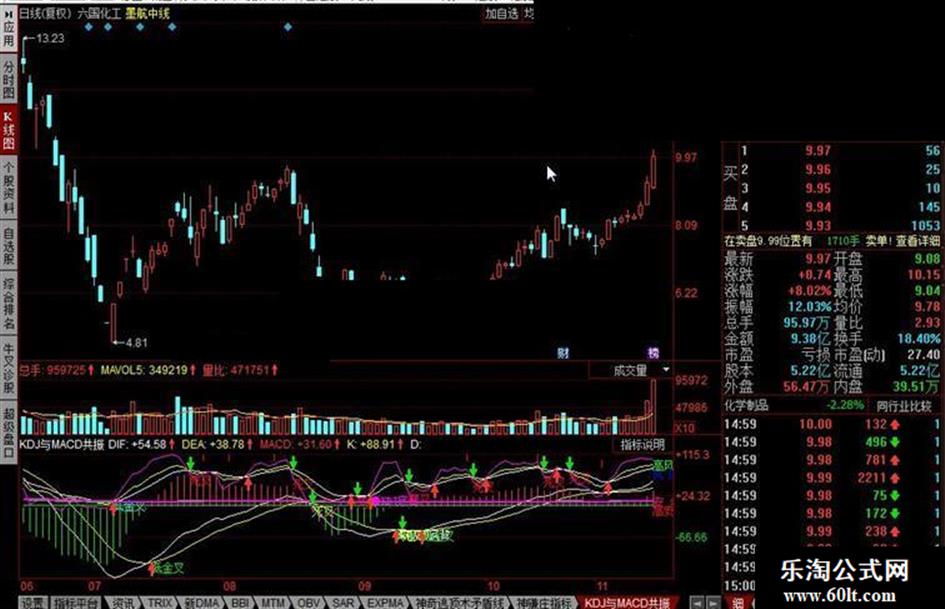Open 自选股 list from sidebar
945x609 pixels.
pos(8,245)
